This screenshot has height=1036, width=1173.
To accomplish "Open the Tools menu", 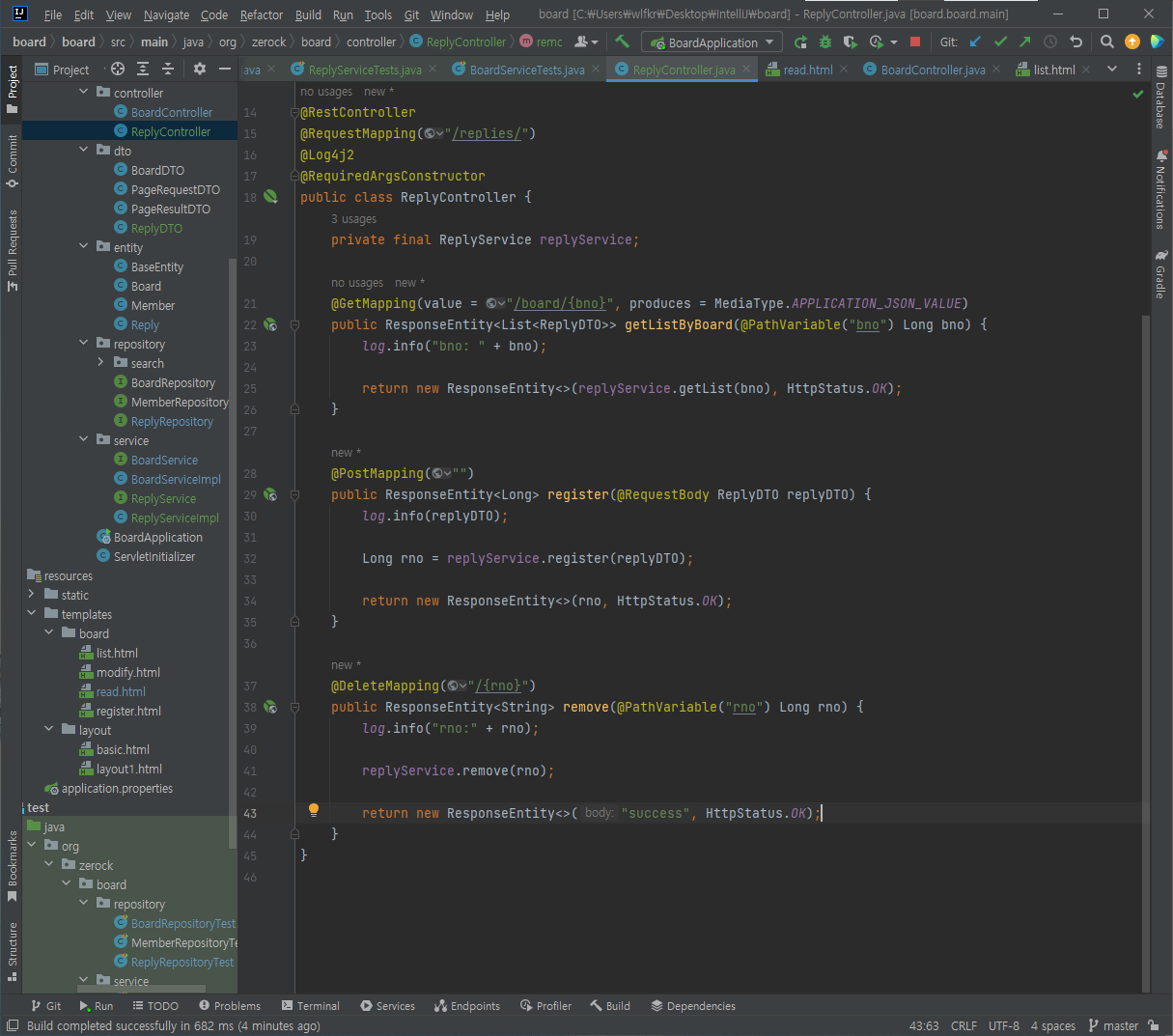I will point(378,14).
